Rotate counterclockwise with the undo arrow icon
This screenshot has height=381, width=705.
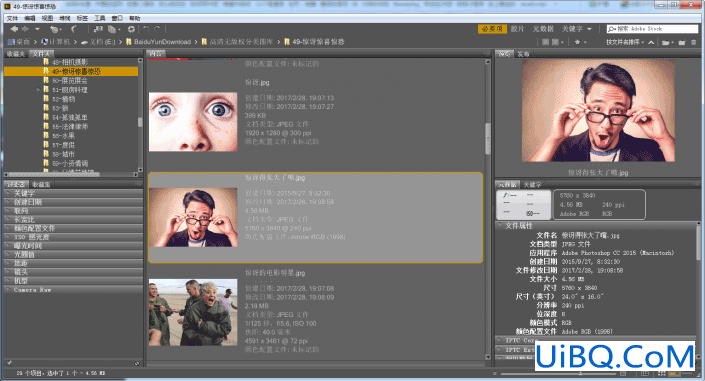pyautogui.click(x=146, y=29)
